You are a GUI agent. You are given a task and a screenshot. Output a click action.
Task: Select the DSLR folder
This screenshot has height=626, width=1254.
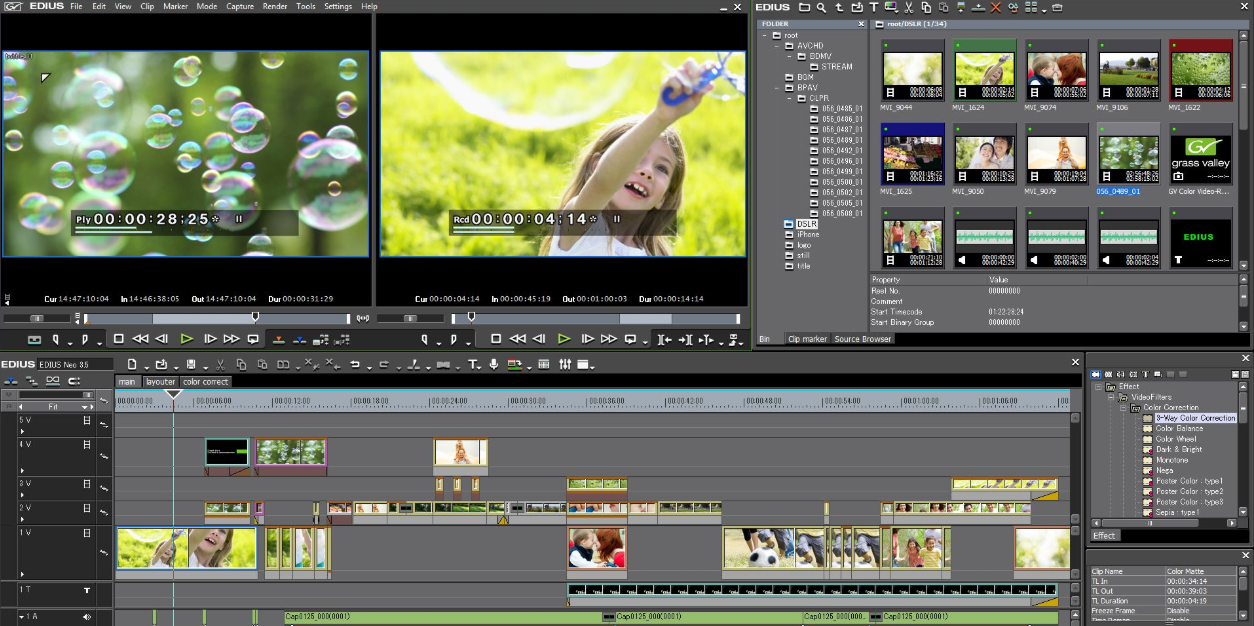click(x=808, y=224)
